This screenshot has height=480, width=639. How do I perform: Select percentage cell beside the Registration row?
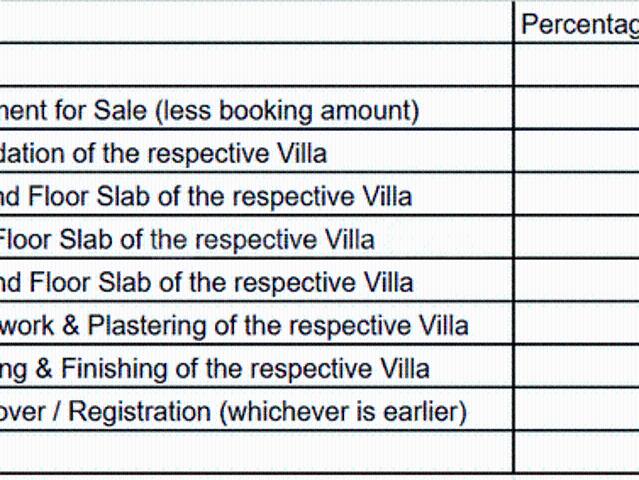click(577, 411)
